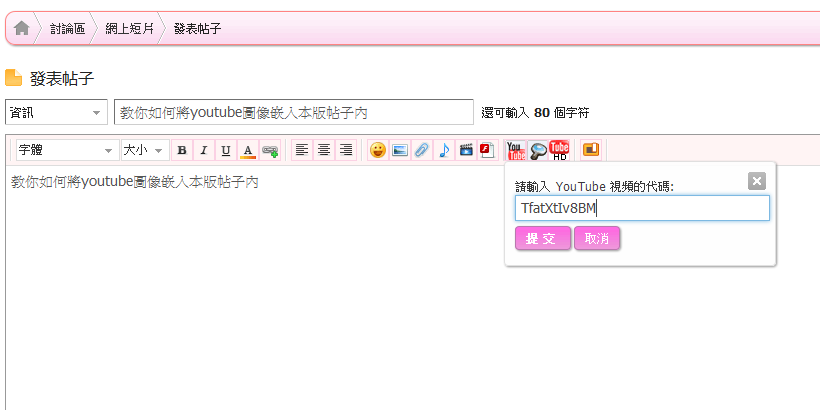Go to the forum home icon
Image resolution: width=820 pixels, height=410 pixels.
pyautogui.click(x=21, y=28)
